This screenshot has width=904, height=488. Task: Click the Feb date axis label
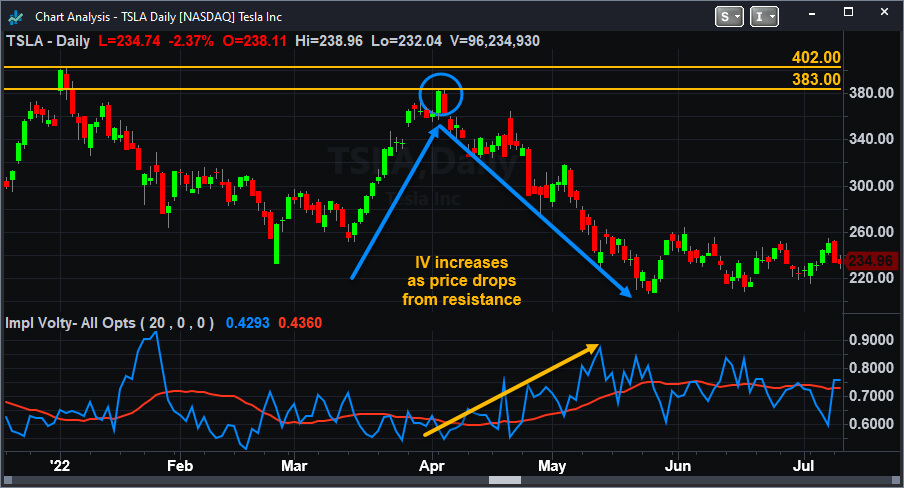coord(180,466)
